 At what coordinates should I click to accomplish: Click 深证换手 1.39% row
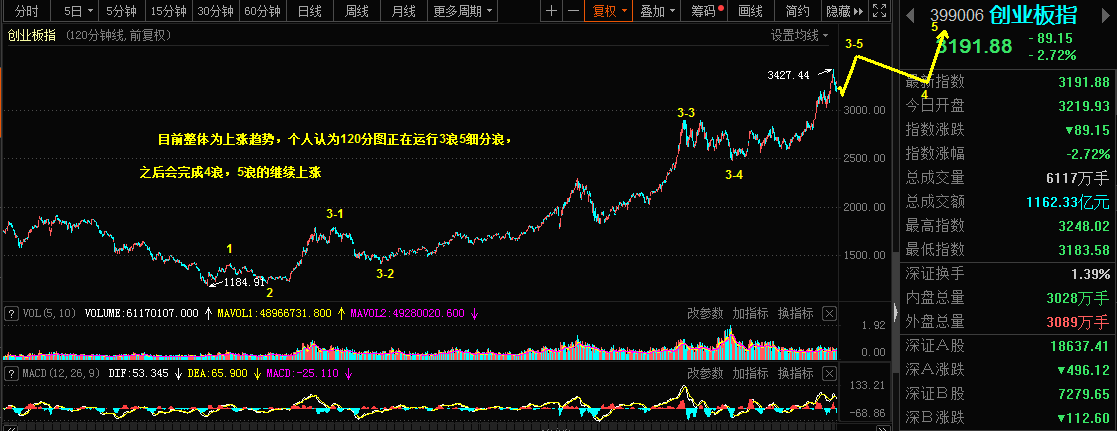click(1007, 274)
